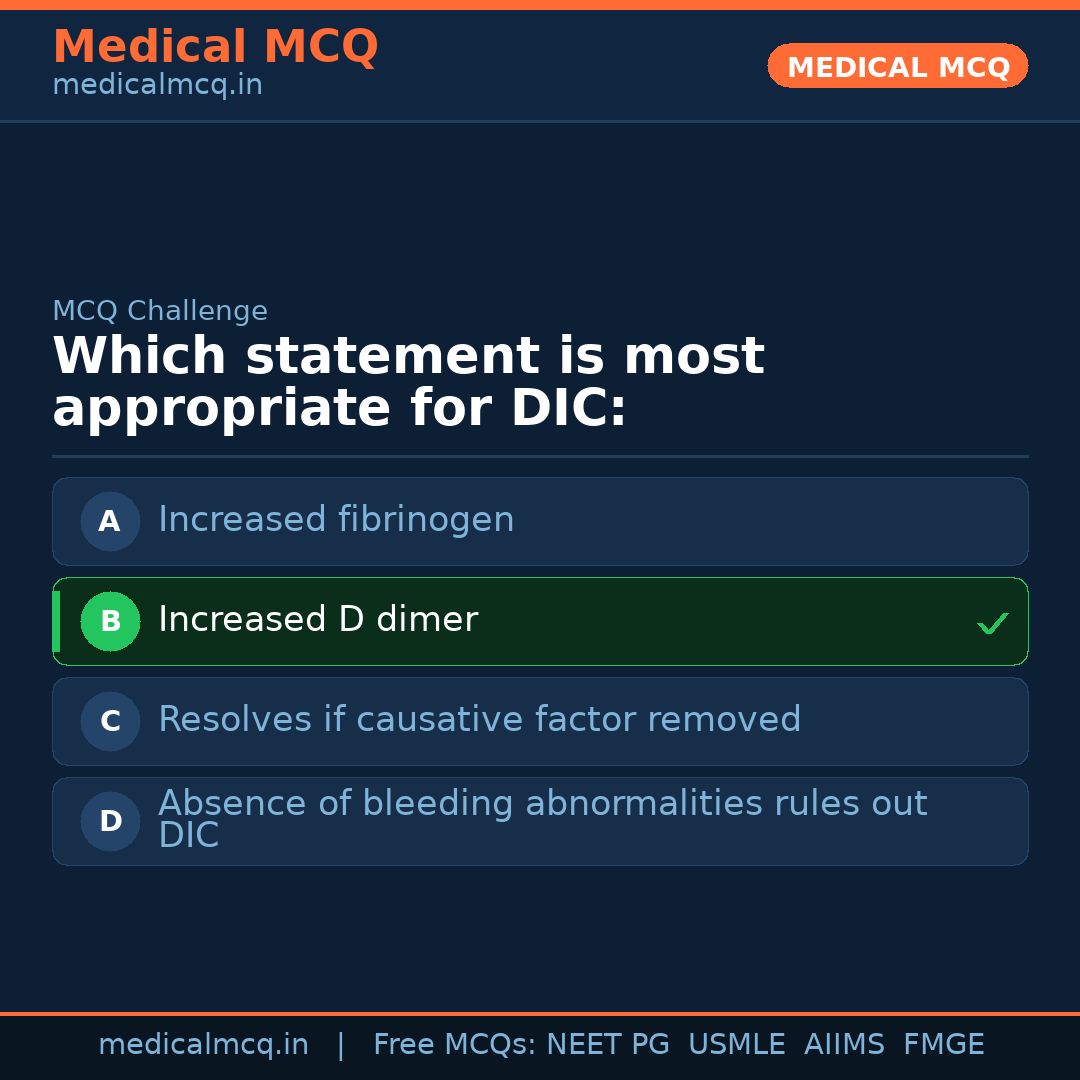Select the circular A option badge icon

tap(110, 521)
